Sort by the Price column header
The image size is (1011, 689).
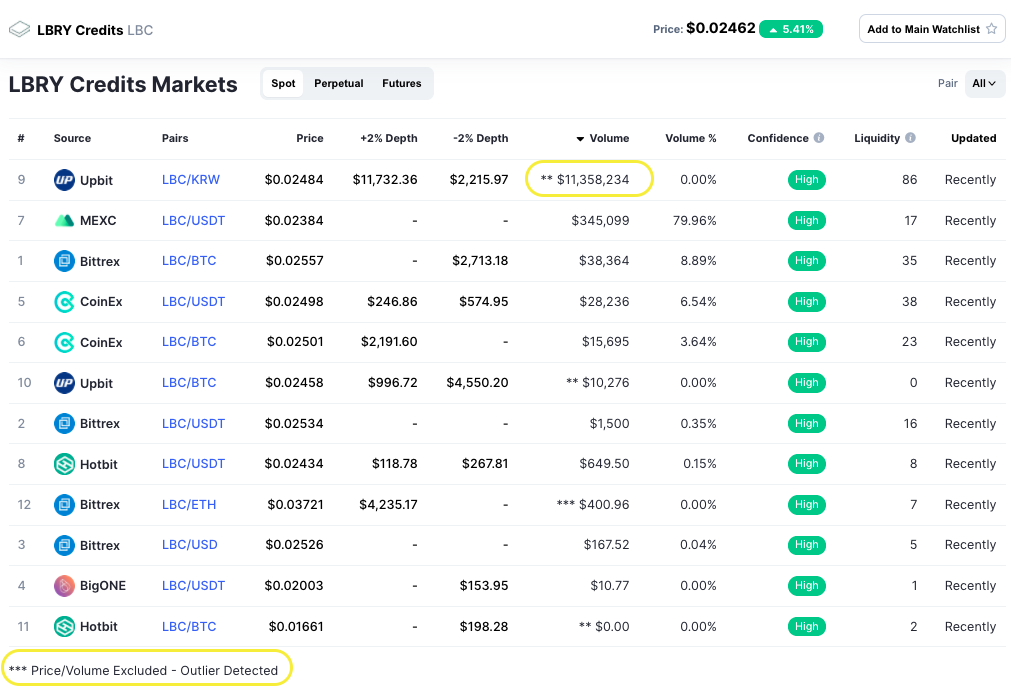pos(309,138)
